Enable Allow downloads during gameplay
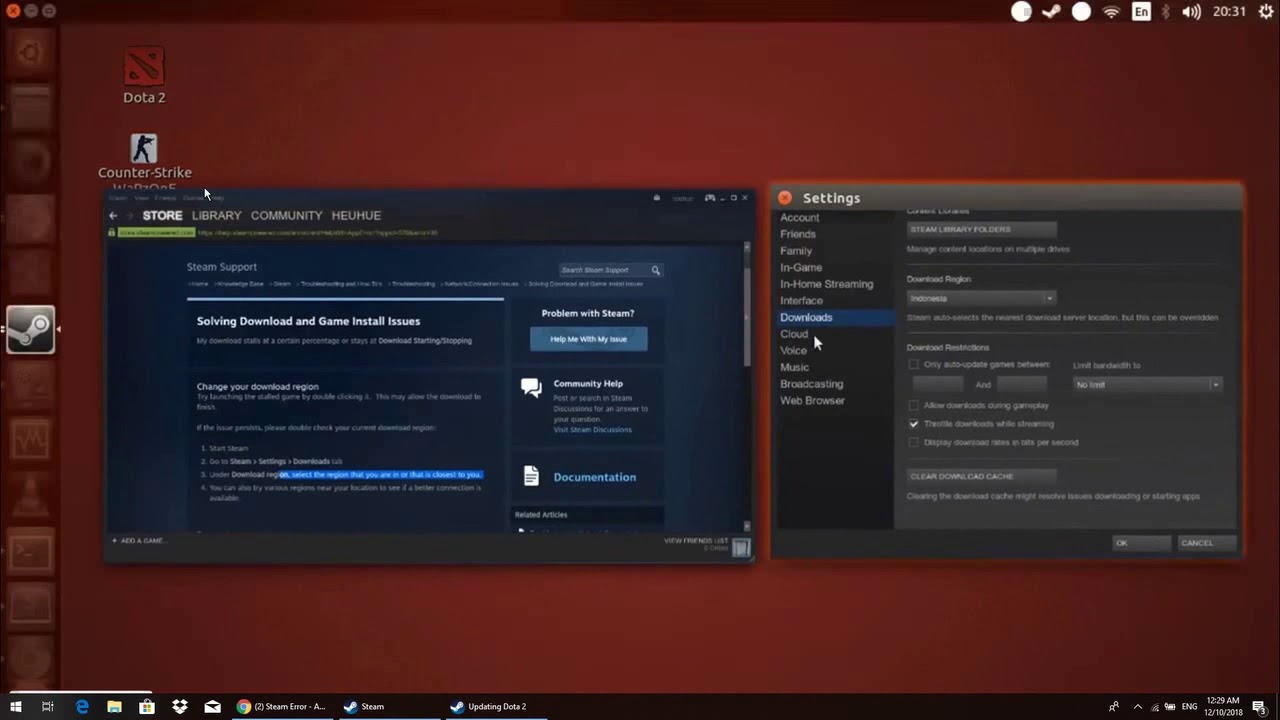 (x=913, y=405)
